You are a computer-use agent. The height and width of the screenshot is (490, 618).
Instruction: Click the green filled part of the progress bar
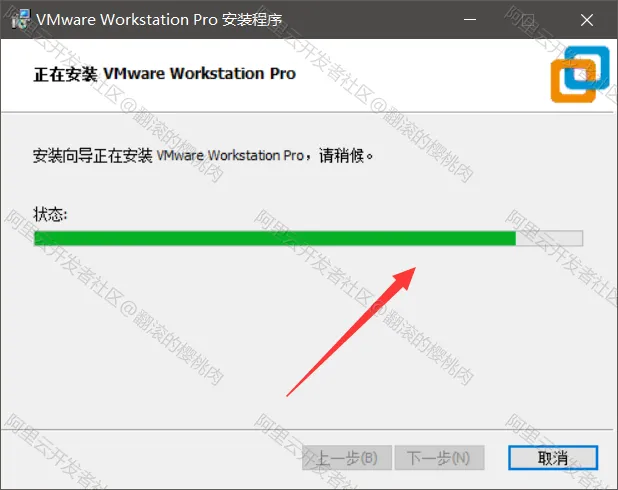[x=275, y=238]
